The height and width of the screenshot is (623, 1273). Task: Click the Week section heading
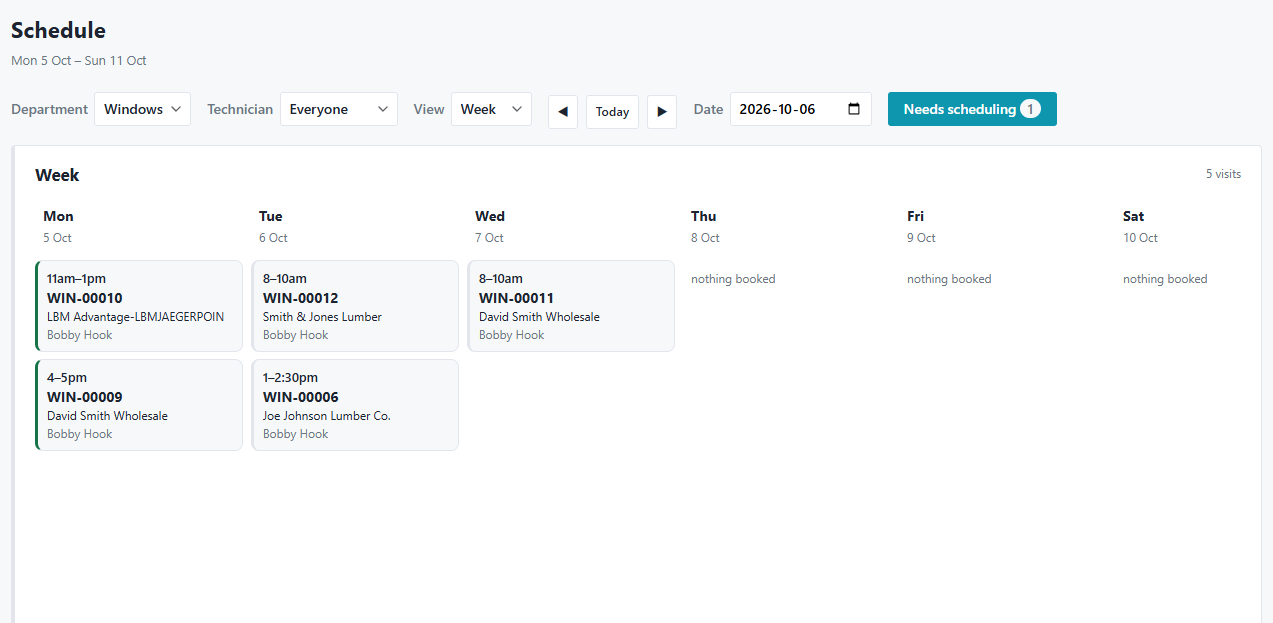(x=57, y=175)
